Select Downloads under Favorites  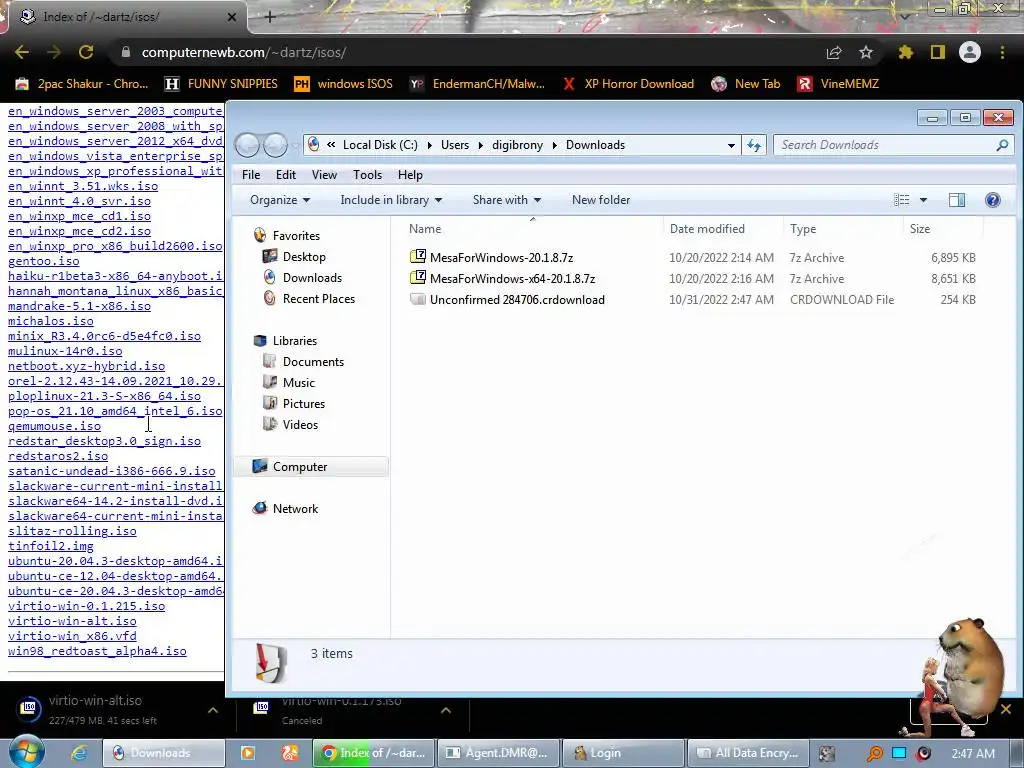[x=312, y=278]
